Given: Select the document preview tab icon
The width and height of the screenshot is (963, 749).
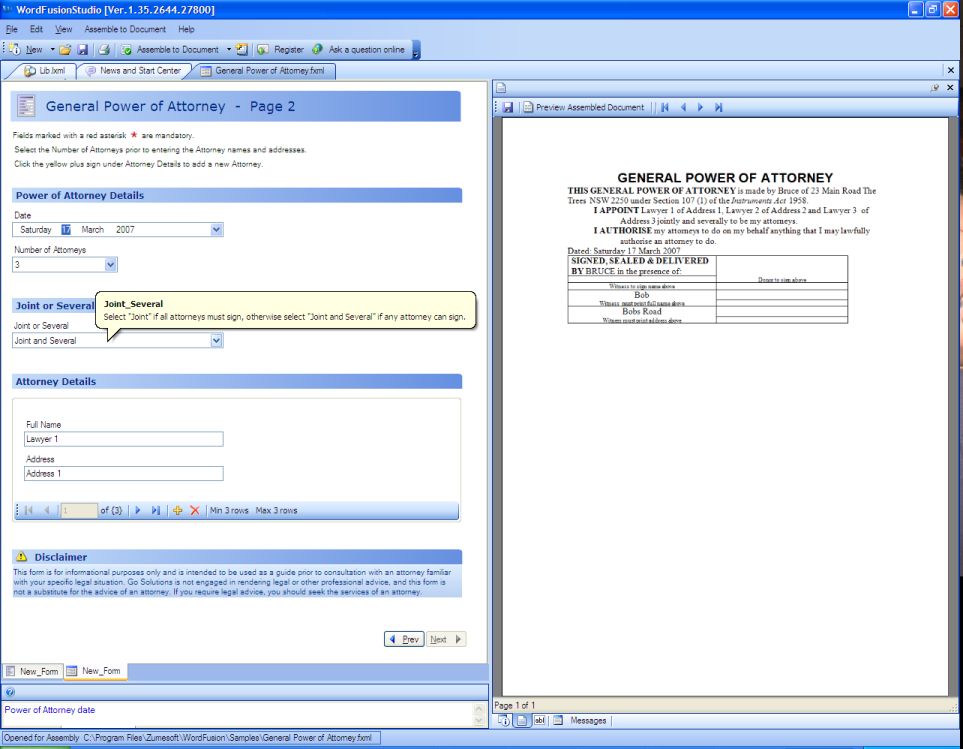Looking at the screenshot, I should pyautogui.click(x=521, y=721).
